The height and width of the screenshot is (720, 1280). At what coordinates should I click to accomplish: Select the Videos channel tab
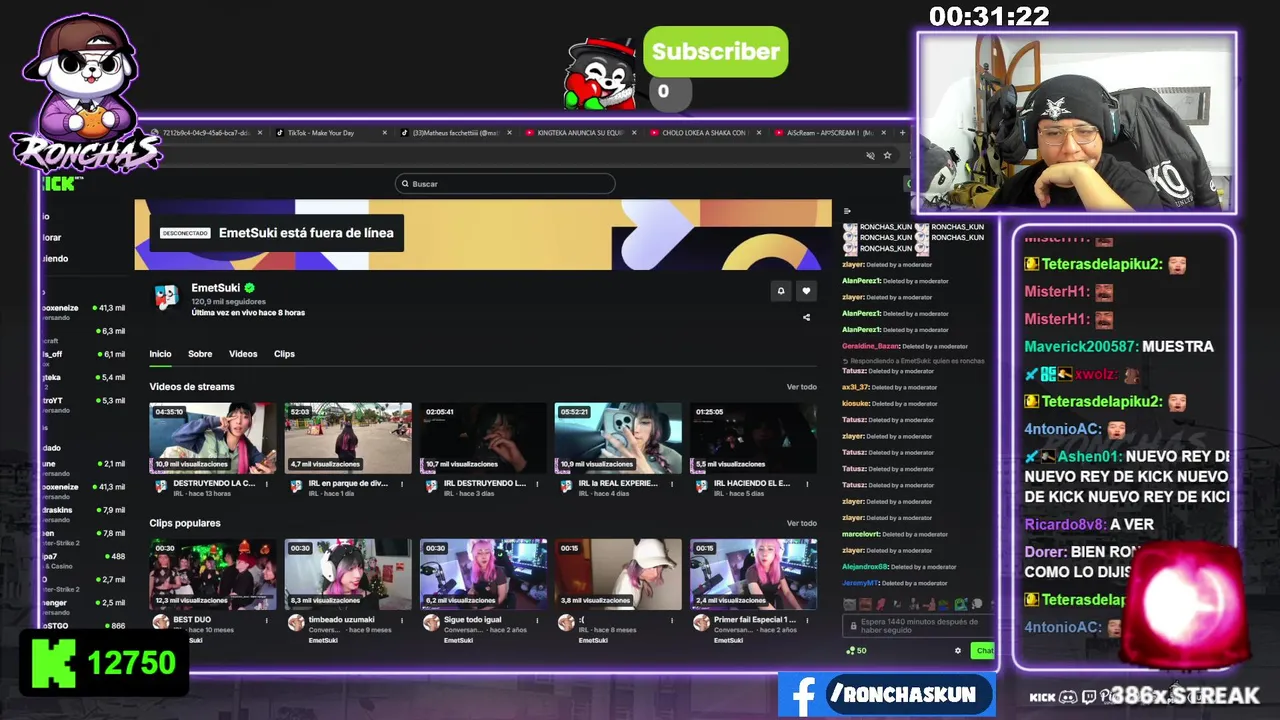click(243, 354)
